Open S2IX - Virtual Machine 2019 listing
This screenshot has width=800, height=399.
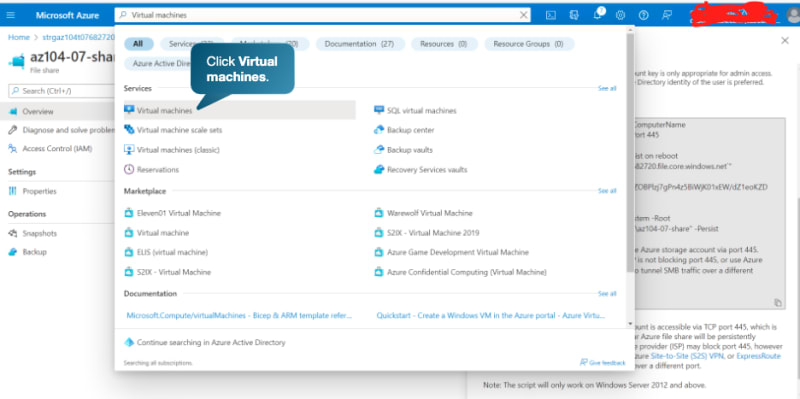(x=433, y=233)
